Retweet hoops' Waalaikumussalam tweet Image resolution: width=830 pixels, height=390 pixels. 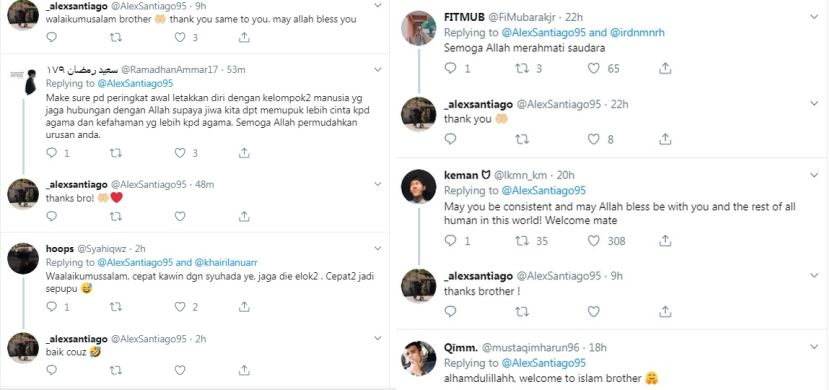115,306
